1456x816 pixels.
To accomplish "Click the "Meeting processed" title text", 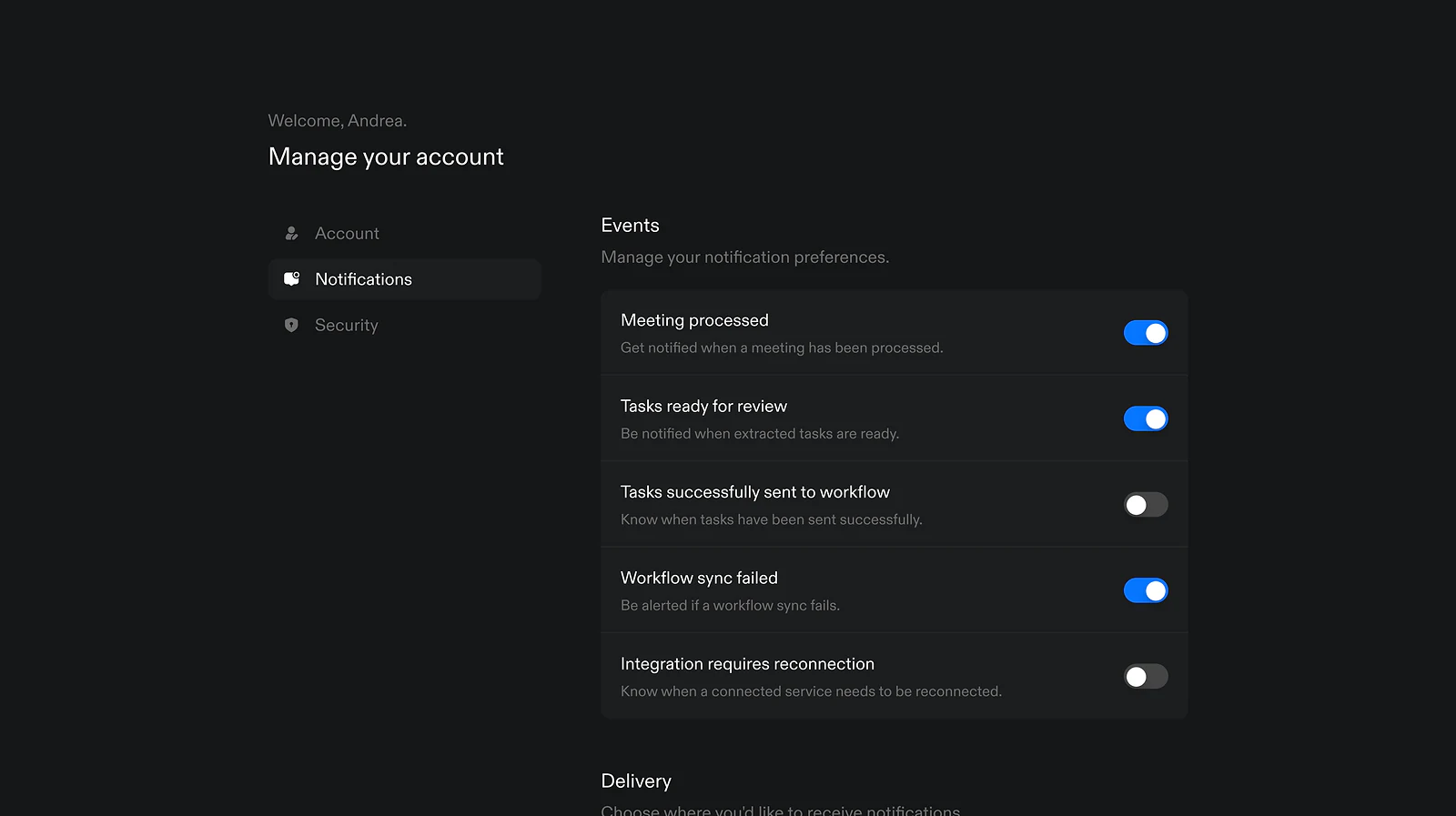I will tap(694, 320).
